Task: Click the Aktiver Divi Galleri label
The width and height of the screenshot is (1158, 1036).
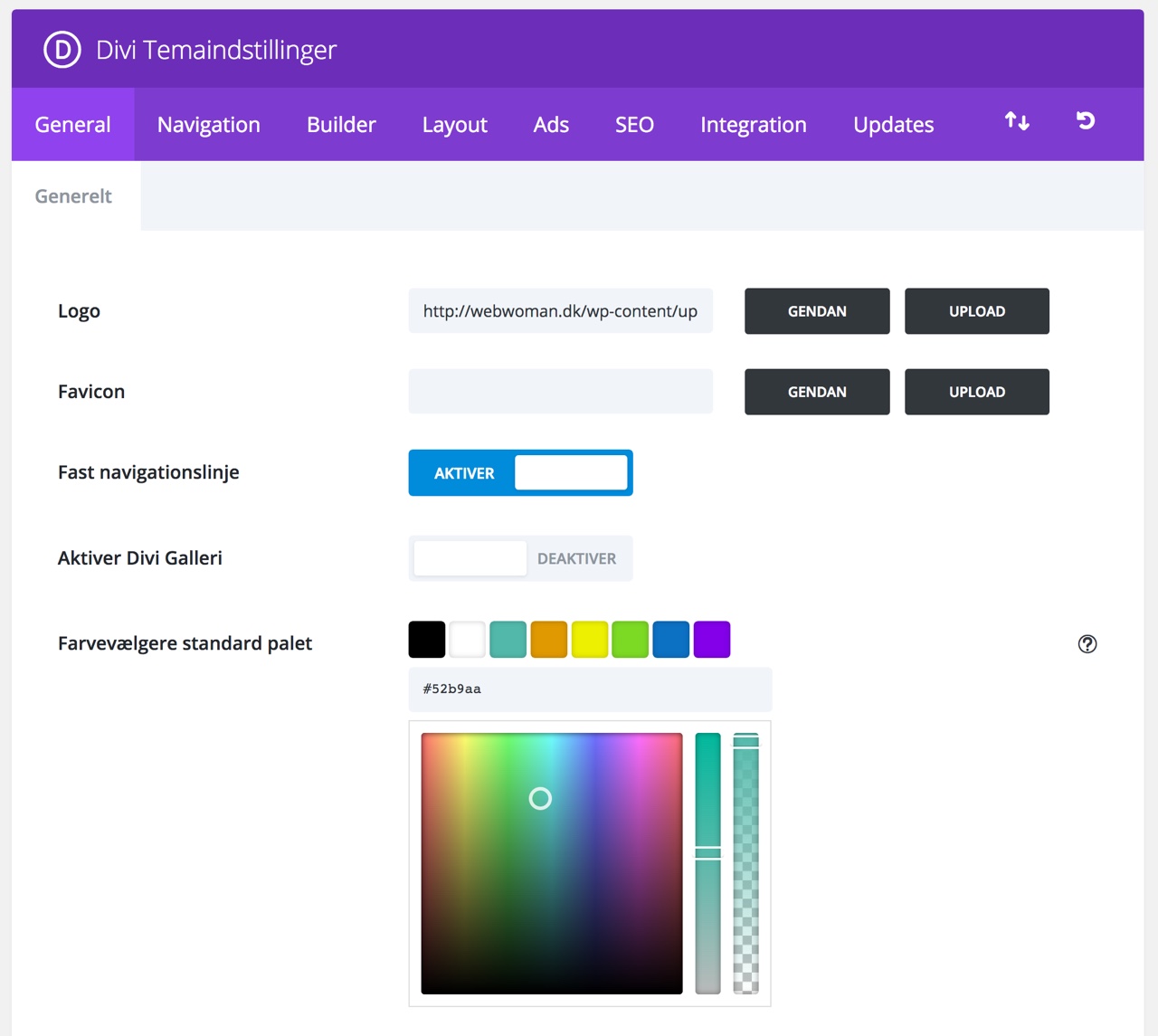Action: click(x=140, y=558)
